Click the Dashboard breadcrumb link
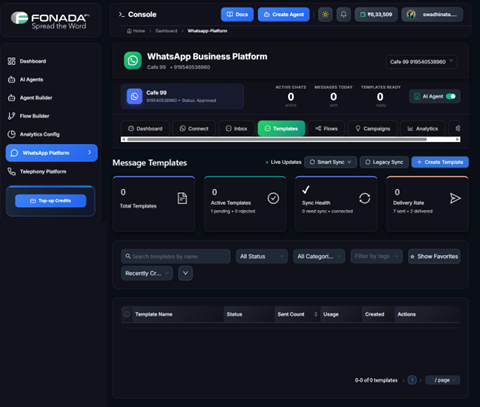 point(166,31)
